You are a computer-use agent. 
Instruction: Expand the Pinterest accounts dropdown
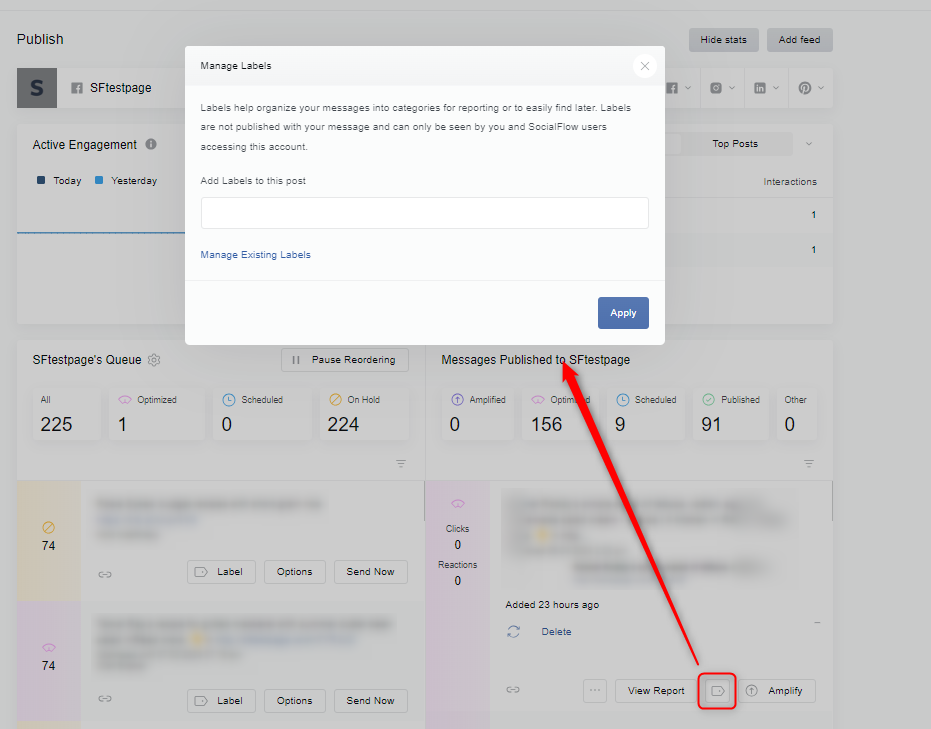(x=810, y=88)
